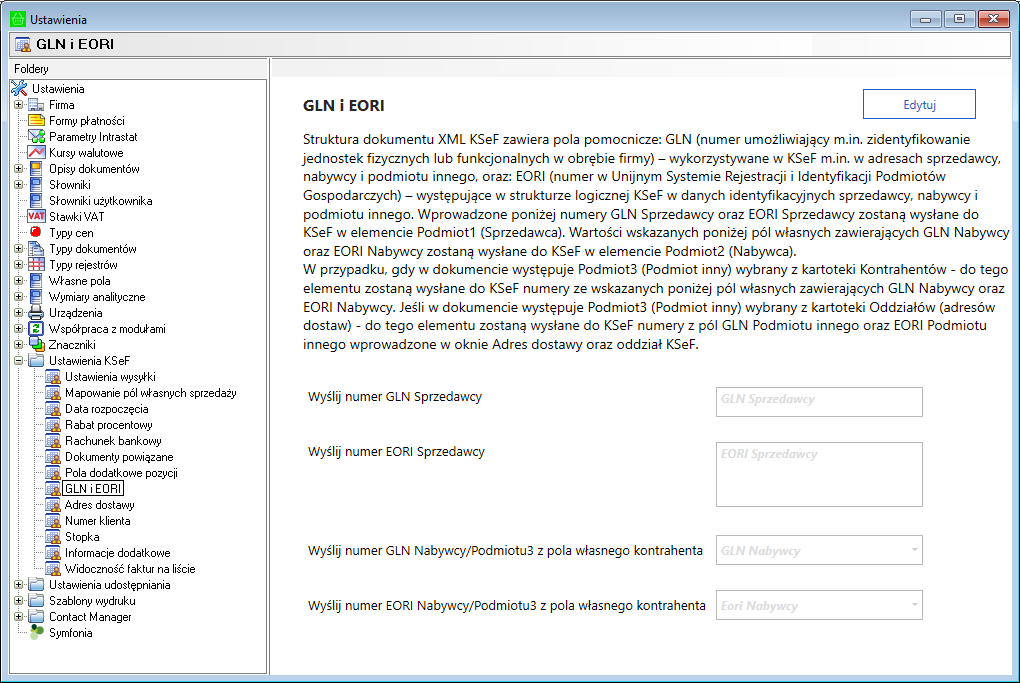The height and width of the screenshot is (683, 1020).
Task: Click the Kursy walutowe chart icon
Action: pyautogui.click(x=37, y=153)
